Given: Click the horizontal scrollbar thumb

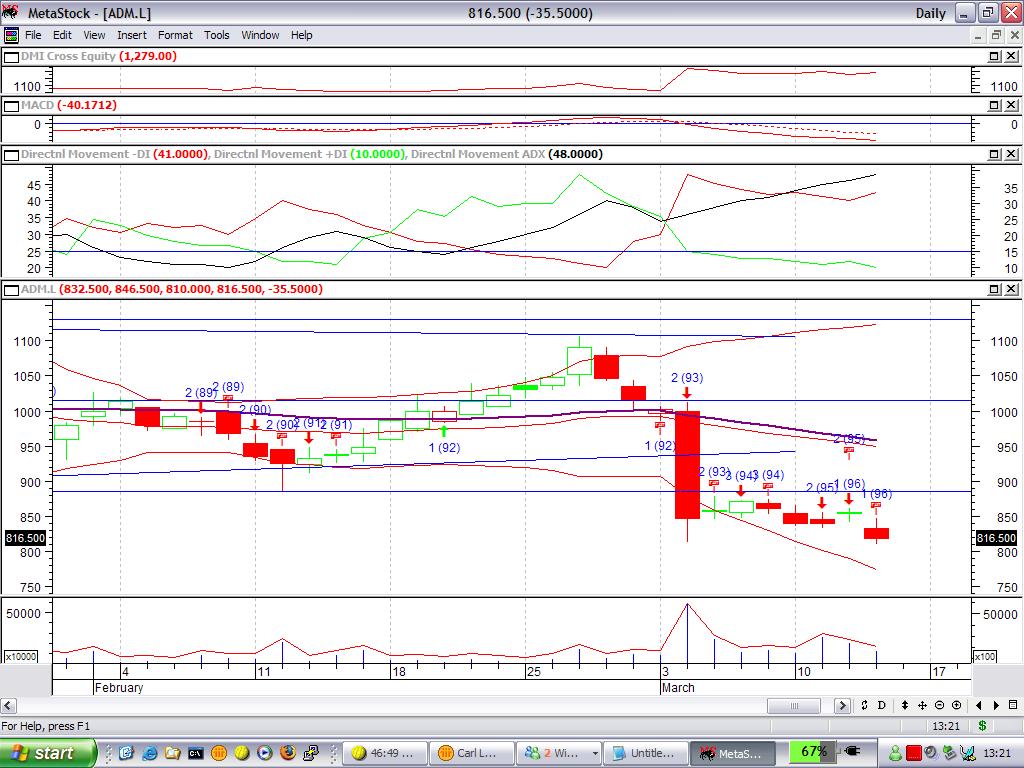Looking at the screenshot, I should coord(793,705).
